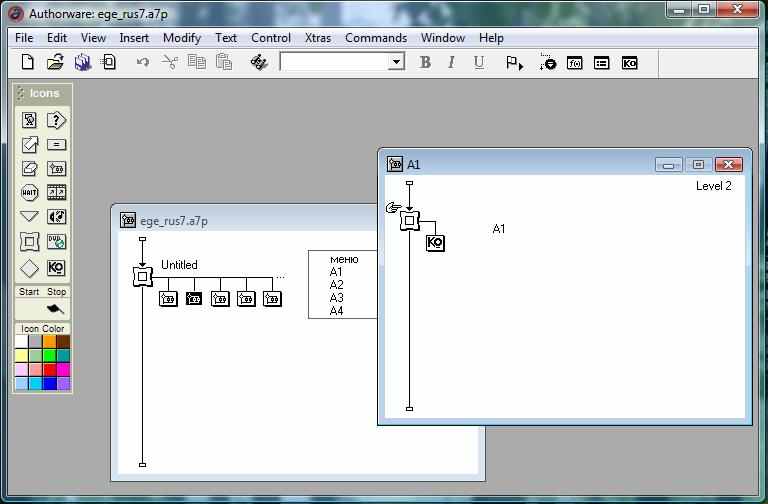Open the Control Panel toolbar icon
The width and height of the screenshot is (768, 504).
click(x=548, y=62)
